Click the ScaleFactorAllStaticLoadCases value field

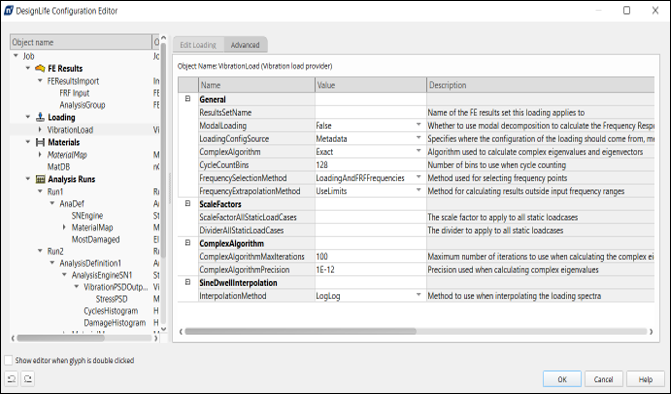pyautogui.click(x=370, y=217)
